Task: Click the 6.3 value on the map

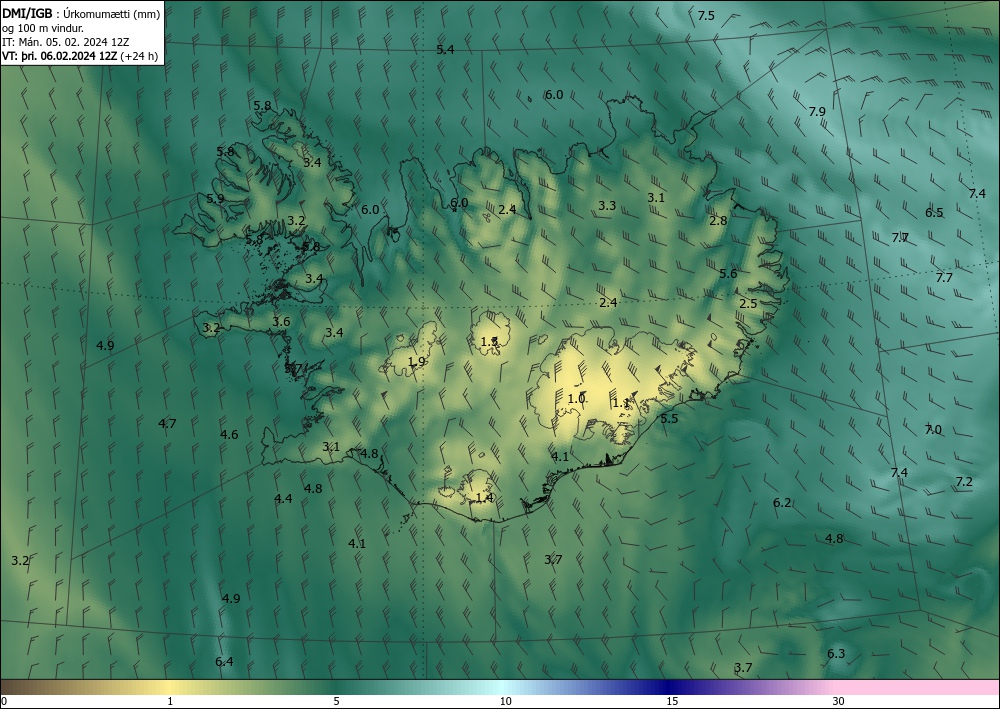Action: [x=836, y=654]
